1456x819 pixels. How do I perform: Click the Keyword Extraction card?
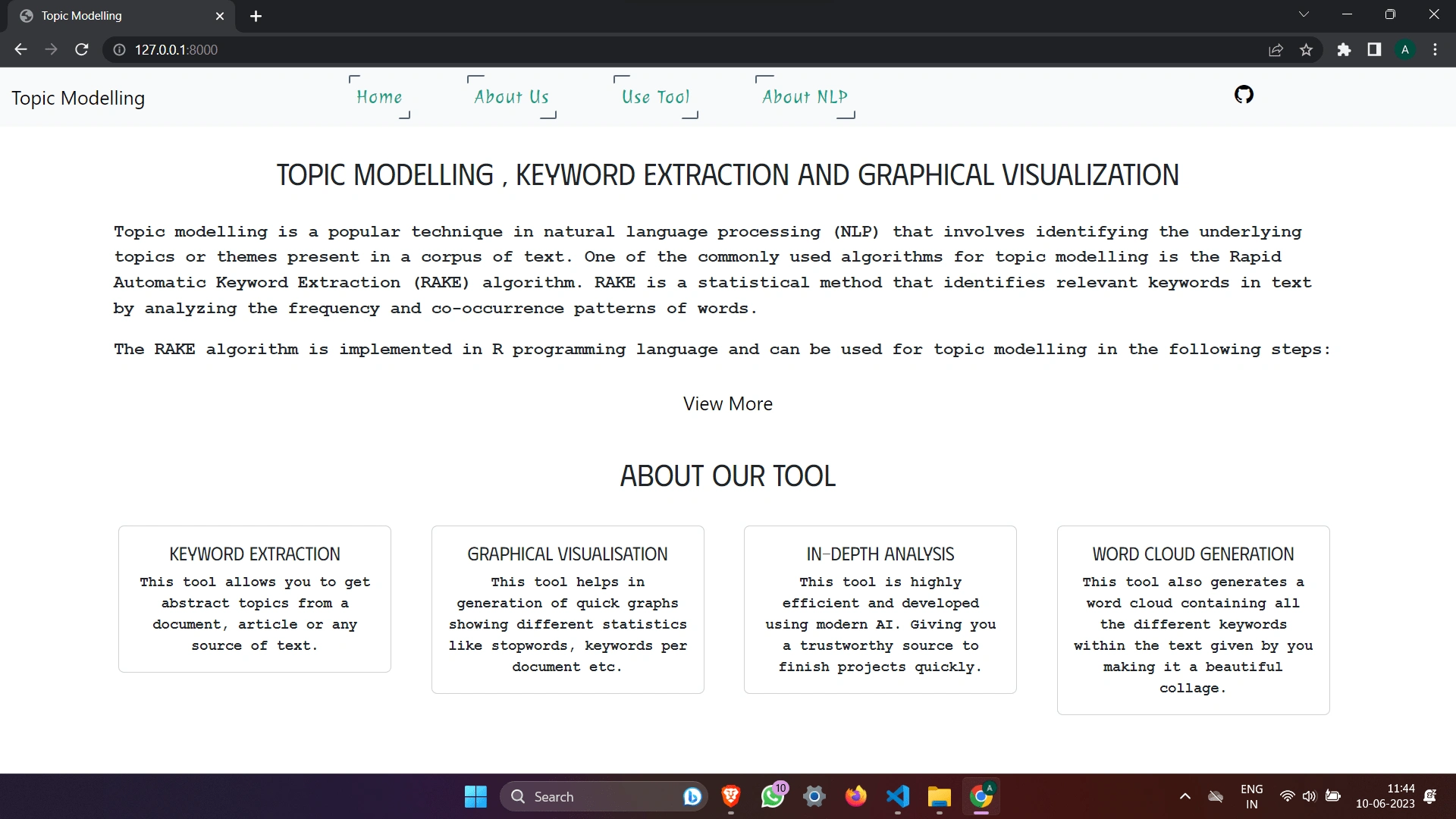click(255, 599)
